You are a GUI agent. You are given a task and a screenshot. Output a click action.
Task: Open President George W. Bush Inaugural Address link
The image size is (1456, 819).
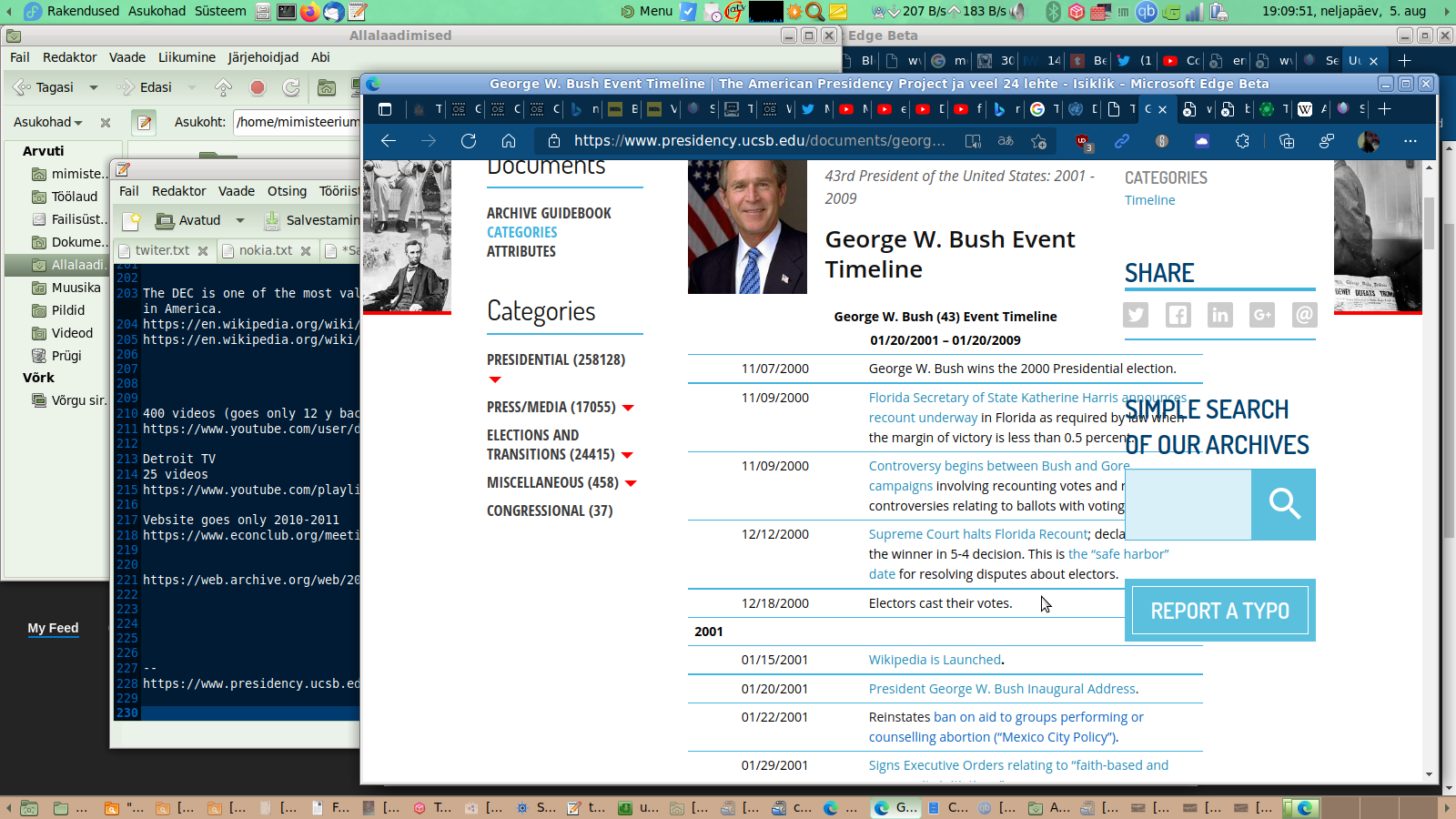coord(1002,689)
